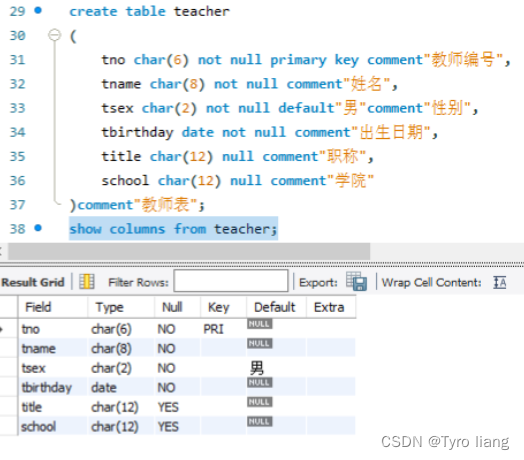Sort by the Field column header

pos(53,307)
